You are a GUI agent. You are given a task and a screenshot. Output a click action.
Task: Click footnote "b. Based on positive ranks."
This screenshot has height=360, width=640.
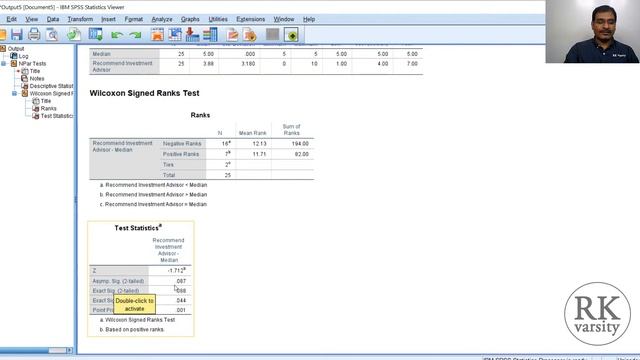pos(132,329)
